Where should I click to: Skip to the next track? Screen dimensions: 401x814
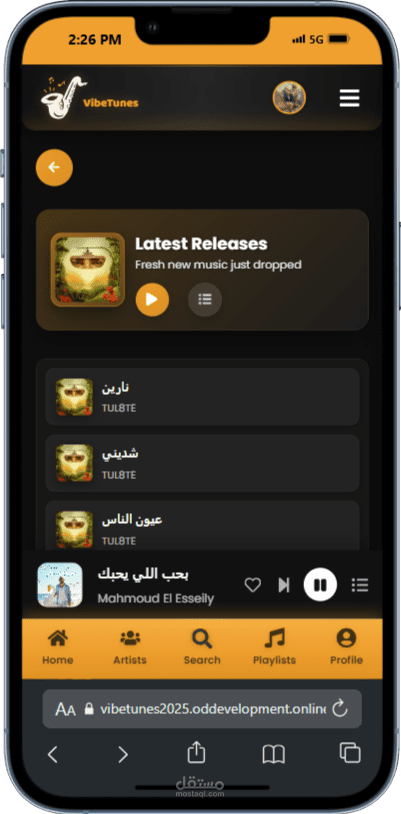[x=284, y=585]
